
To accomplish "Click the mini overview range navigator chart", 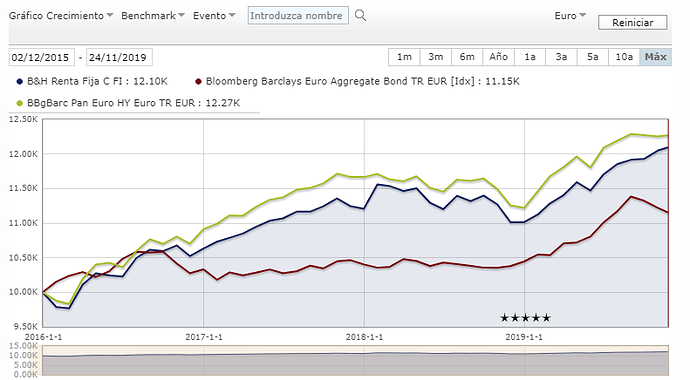I will click(x=355, y=360).
